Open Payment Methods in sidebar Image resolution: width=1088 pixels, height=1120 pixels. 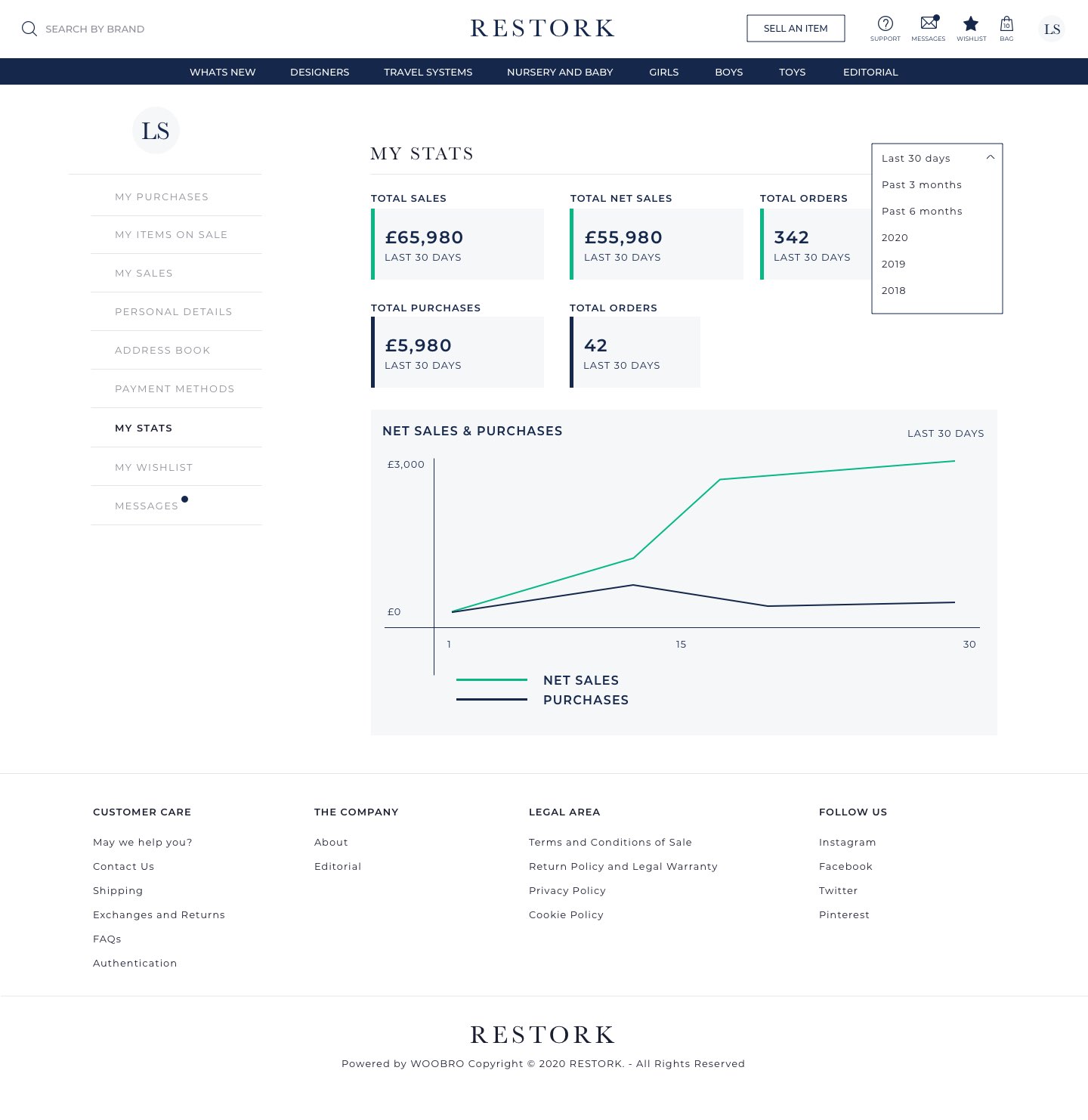tap(175, 388)
